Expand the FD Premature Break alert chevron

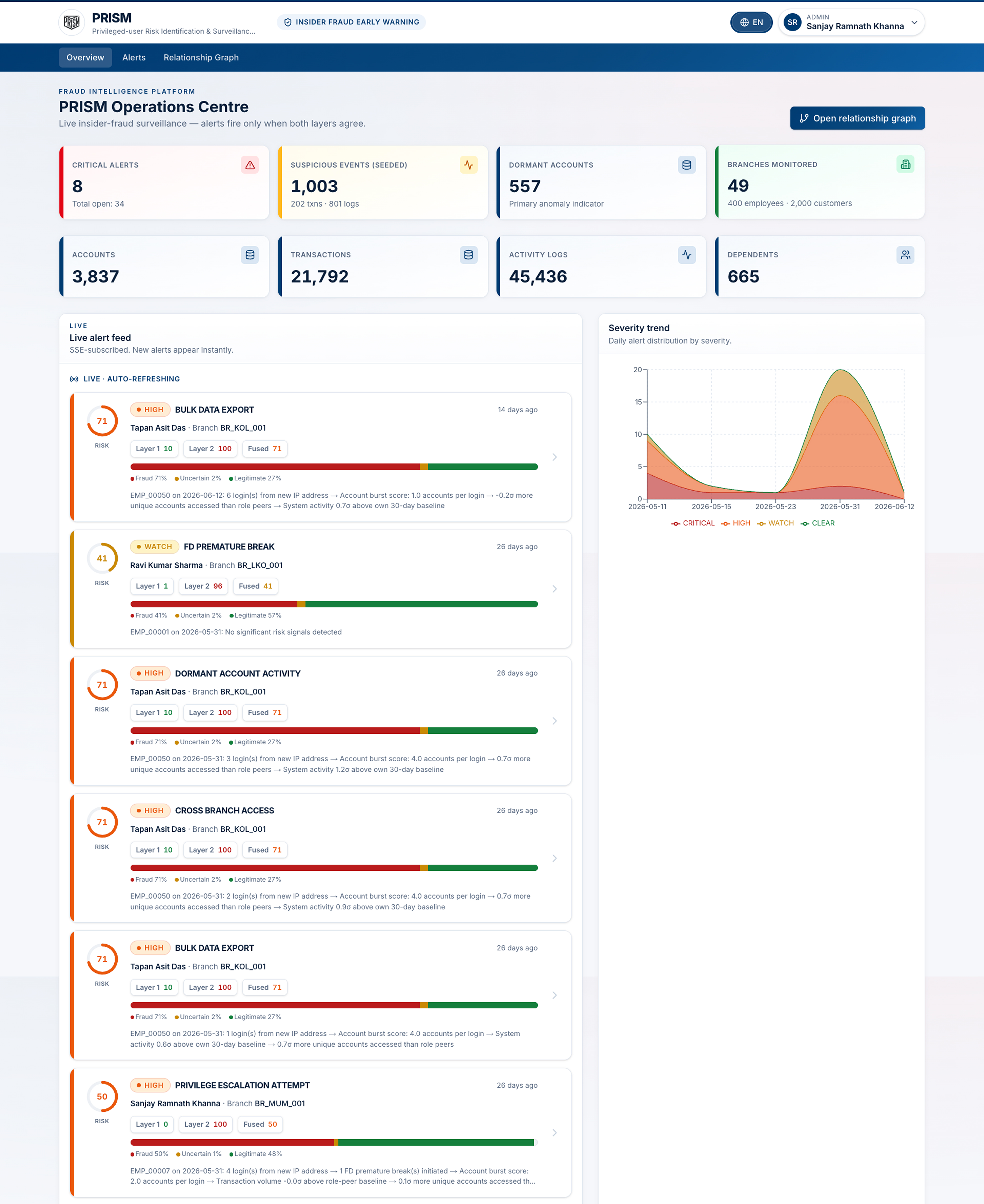pos(554,589)
